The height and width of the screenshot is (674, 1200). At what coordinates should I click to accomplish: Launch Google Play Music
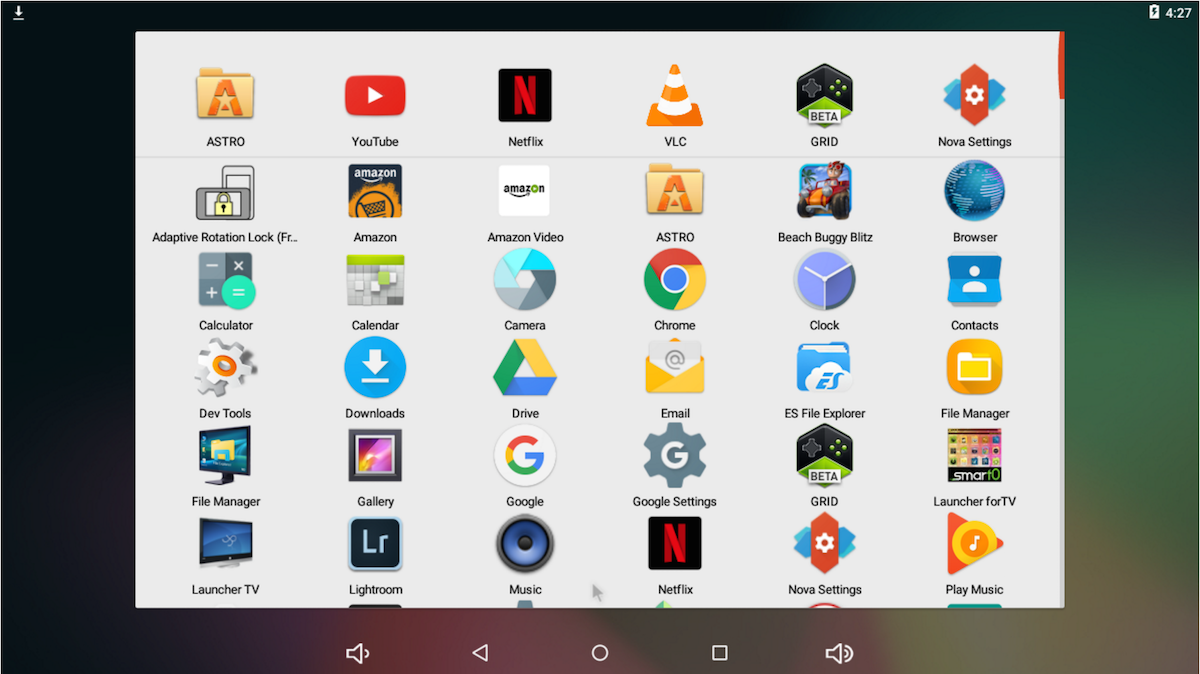pos(975,544)
